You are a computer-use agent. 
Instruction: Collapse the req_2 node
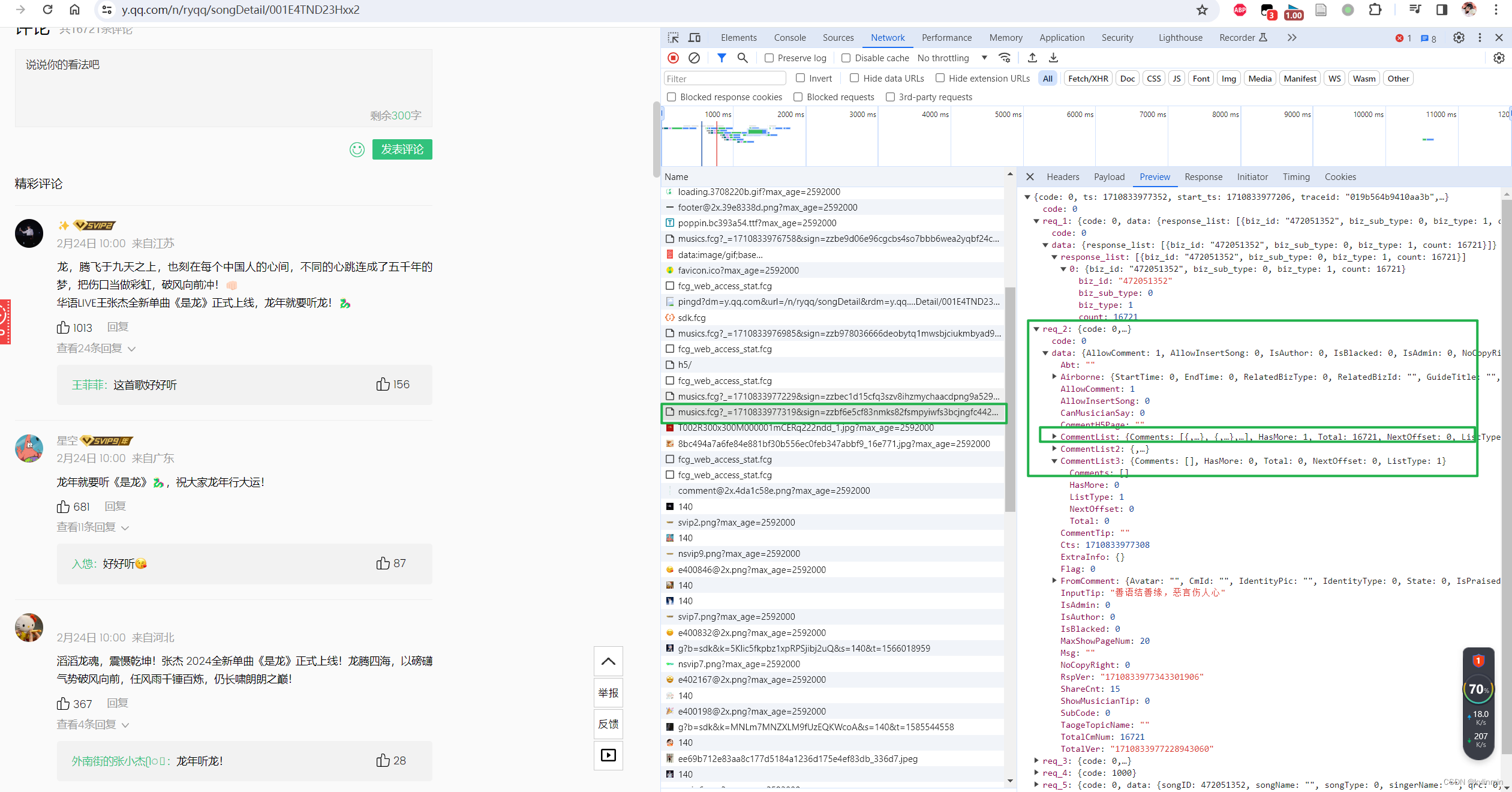[x=1036, y=329]
